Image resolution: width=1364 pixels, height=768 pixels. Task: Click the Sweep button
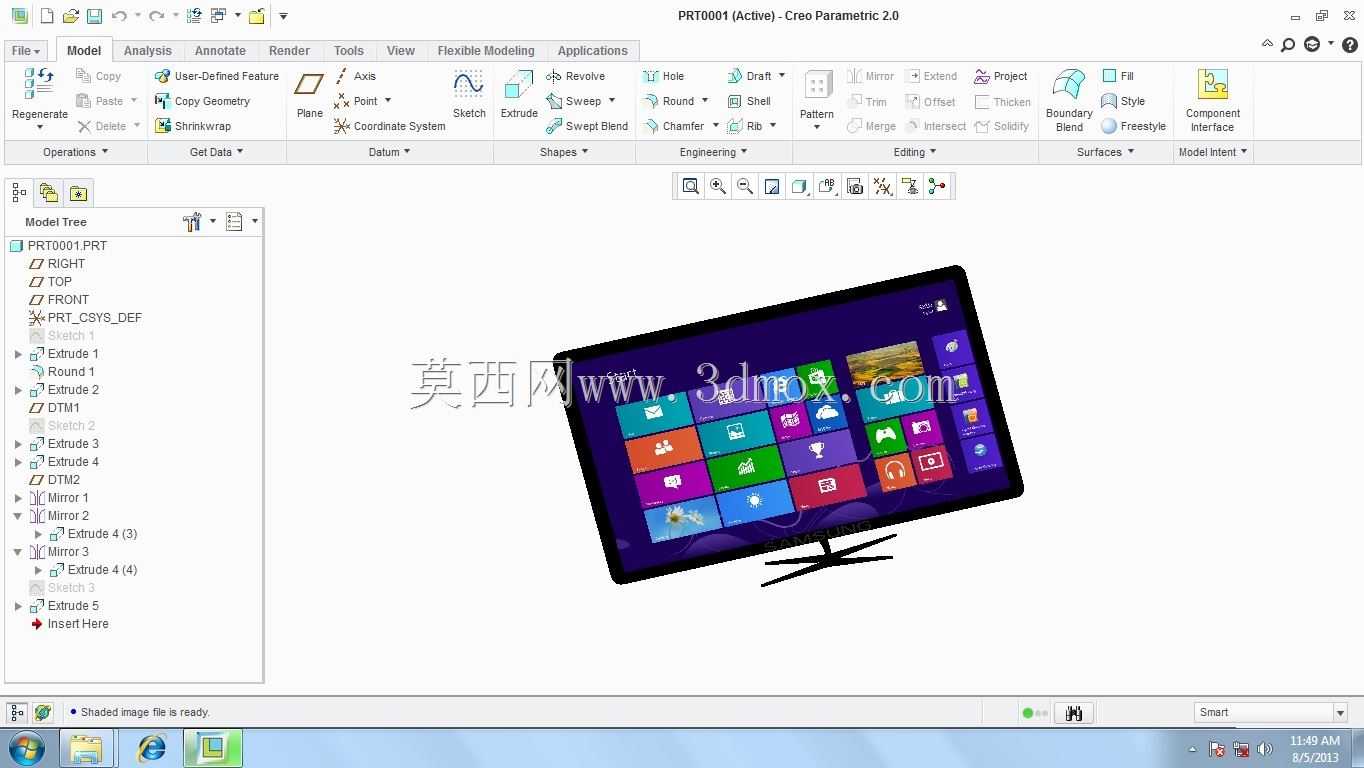(x=574, y=101)
